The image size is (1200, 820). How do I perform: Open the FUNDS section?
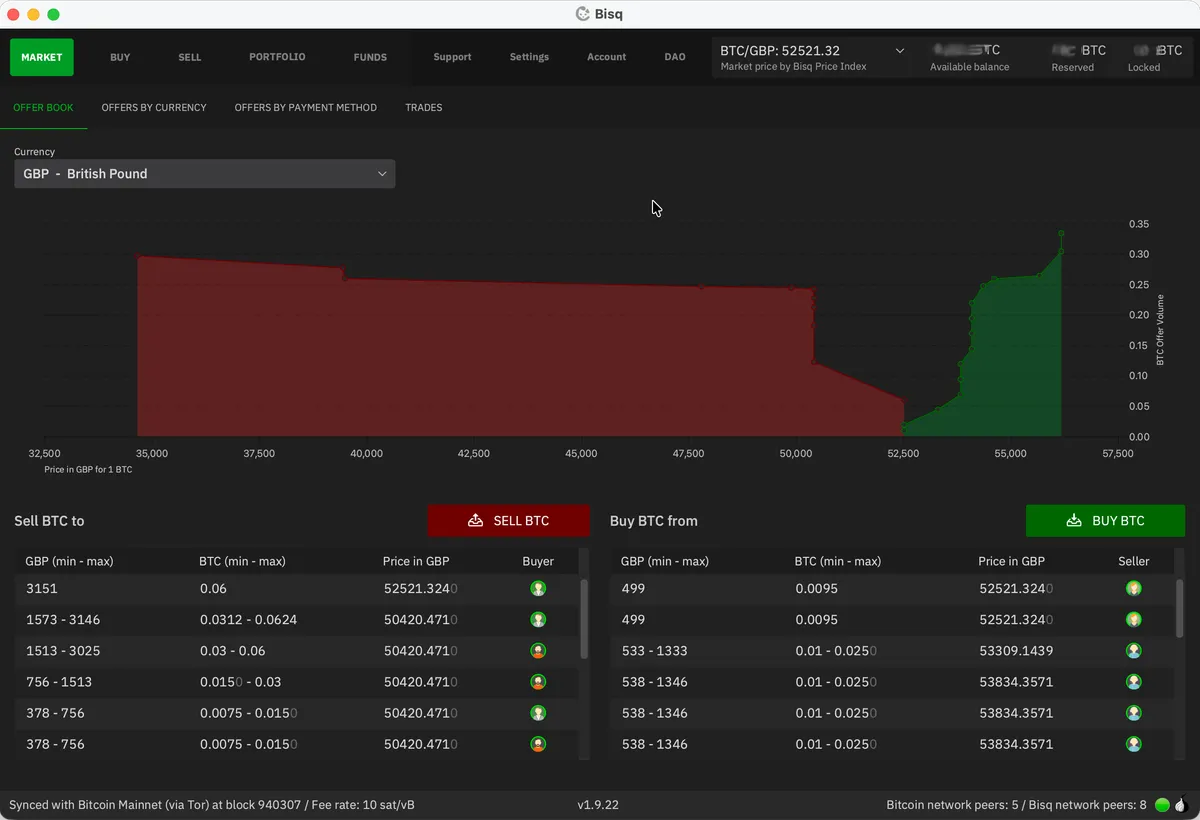click(369, 57)
